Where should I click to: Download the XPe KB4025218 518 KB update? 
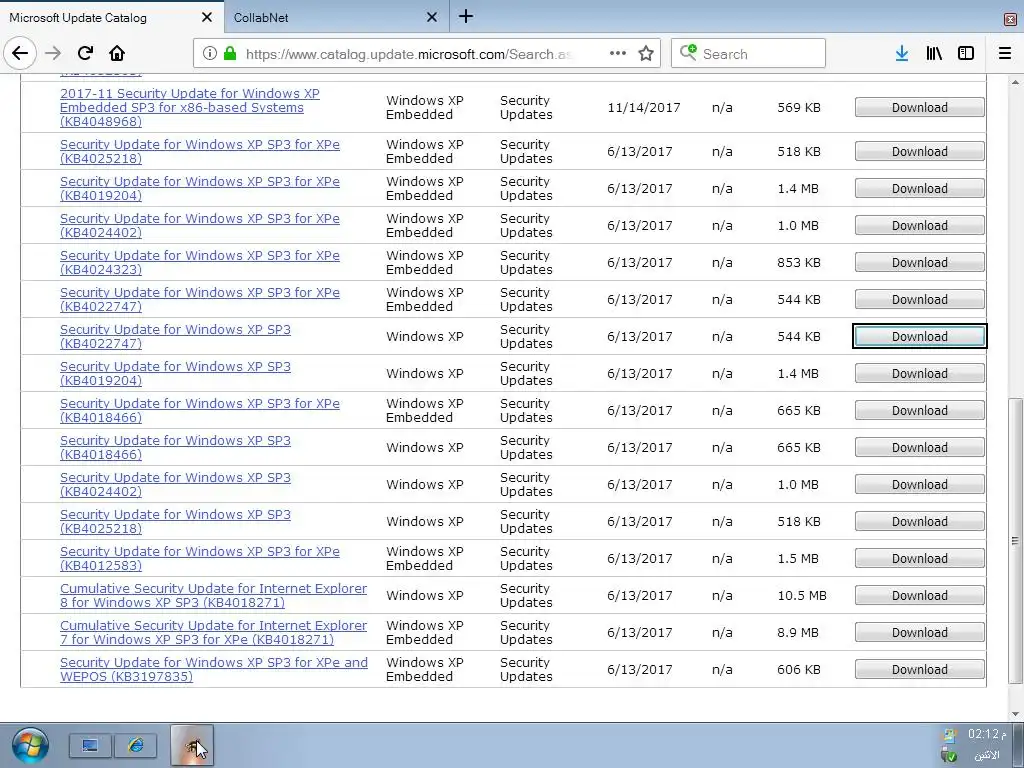(x=920, y=152)
